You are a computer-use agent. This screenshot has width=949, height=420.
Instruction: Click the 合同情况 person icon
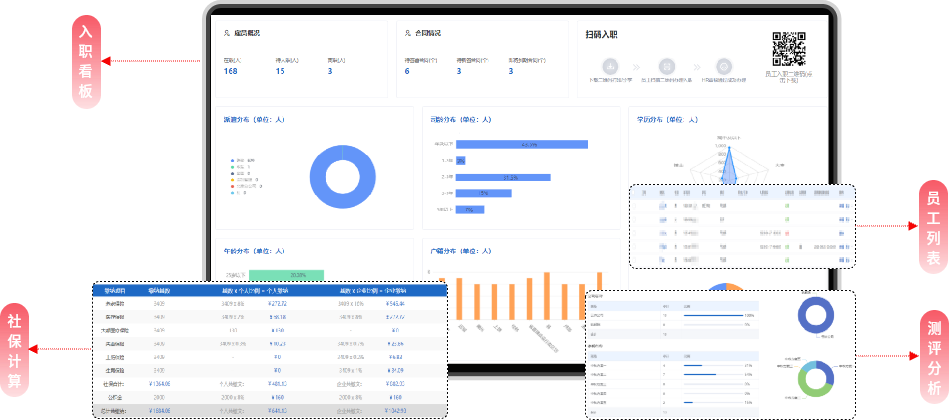[x=408, y=33]
